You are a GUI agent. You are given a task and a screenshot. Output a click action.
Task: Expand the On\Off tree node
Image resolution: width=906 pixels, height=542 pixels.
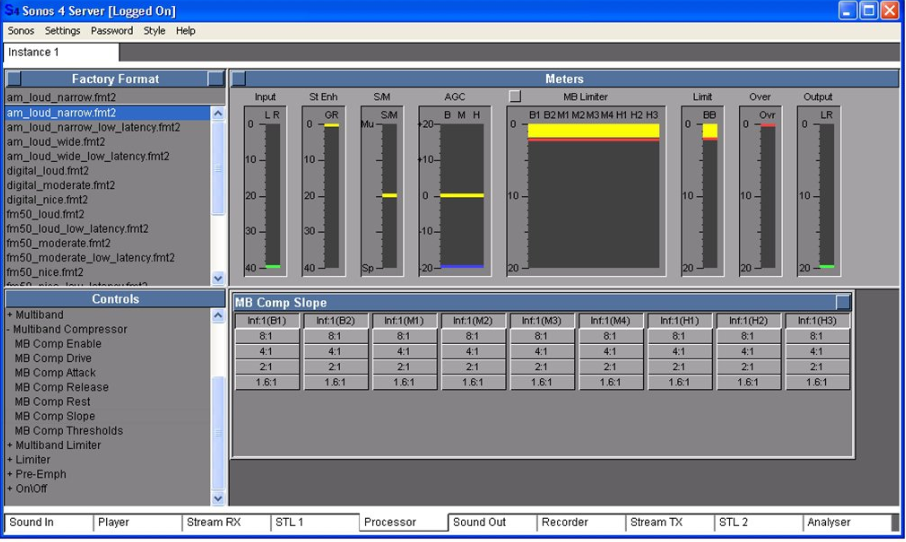click(10, 488)
